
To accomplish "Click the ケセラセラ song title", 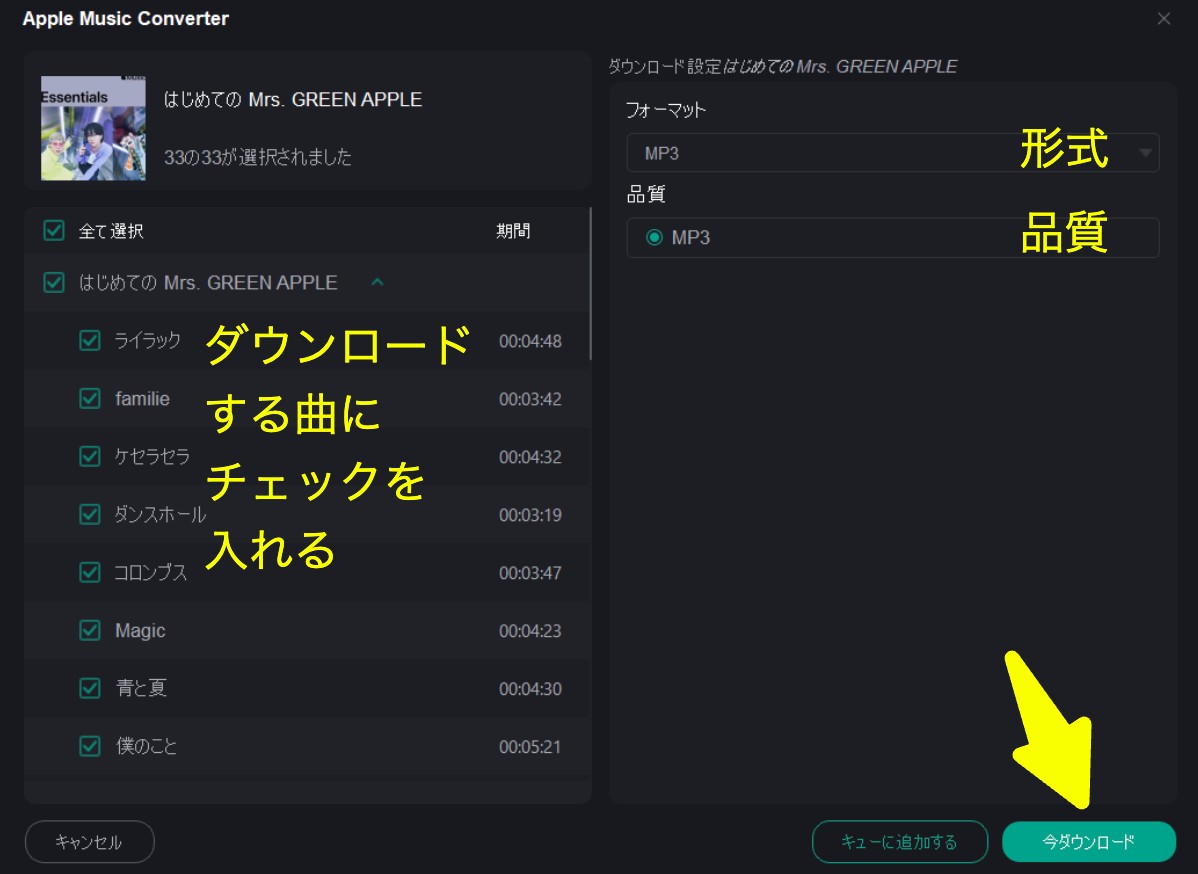I will (152, 456).
